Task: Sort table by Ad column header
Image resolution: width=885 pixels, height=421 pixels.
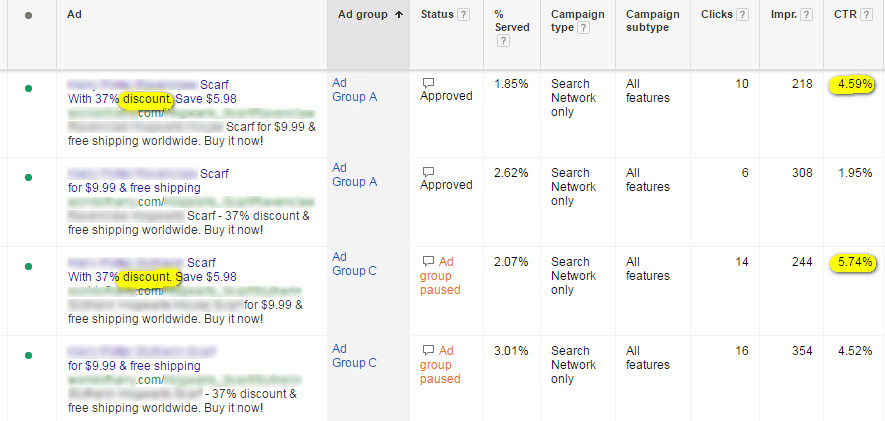Action: click(74, 14)
